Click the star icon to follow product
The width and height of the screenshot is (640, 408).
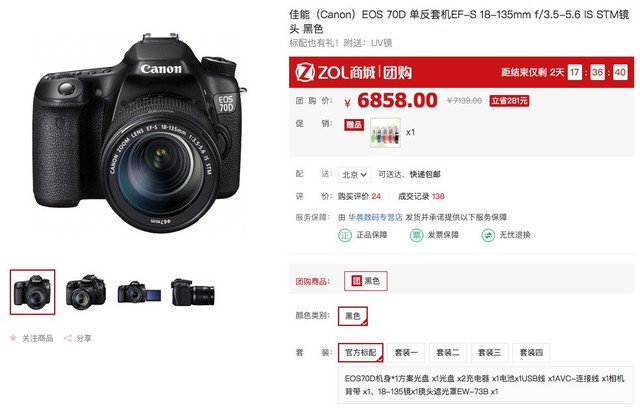pyautogui.click(x=13, y=338)
